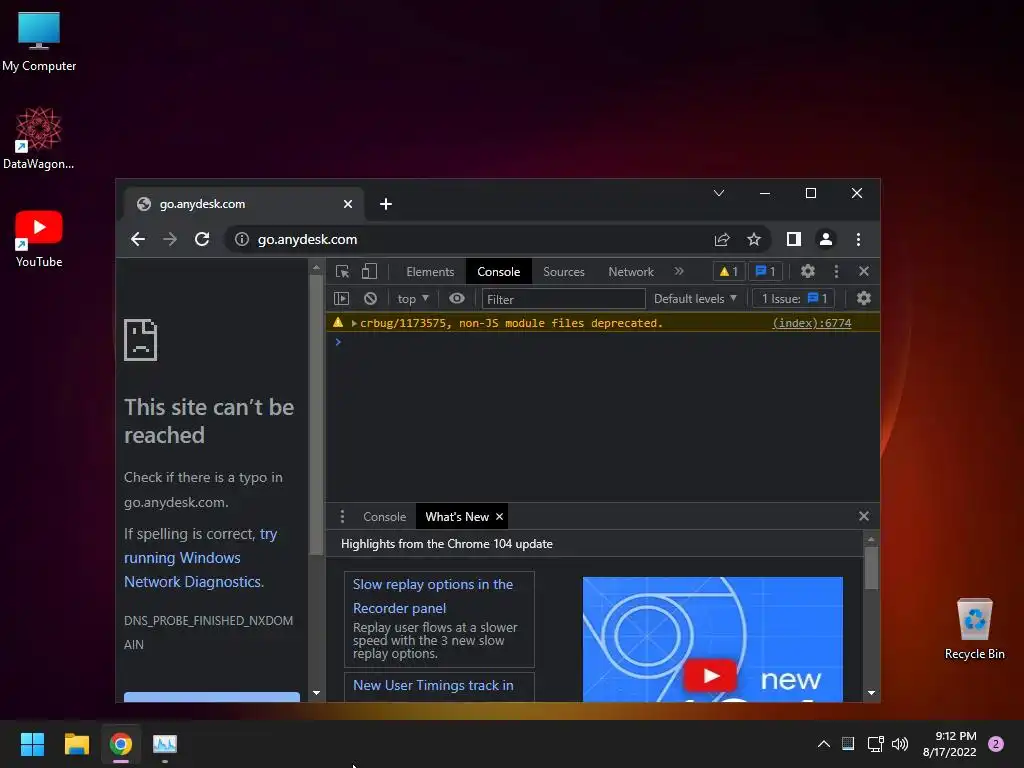Open the tab search dropdown chevron
1024x768 pixels.
719,193
